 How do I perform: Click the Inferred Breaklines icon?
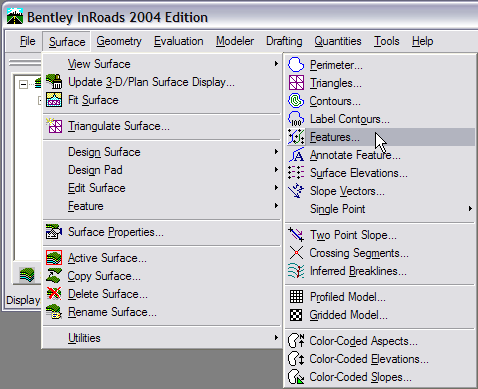click(296, 271)
